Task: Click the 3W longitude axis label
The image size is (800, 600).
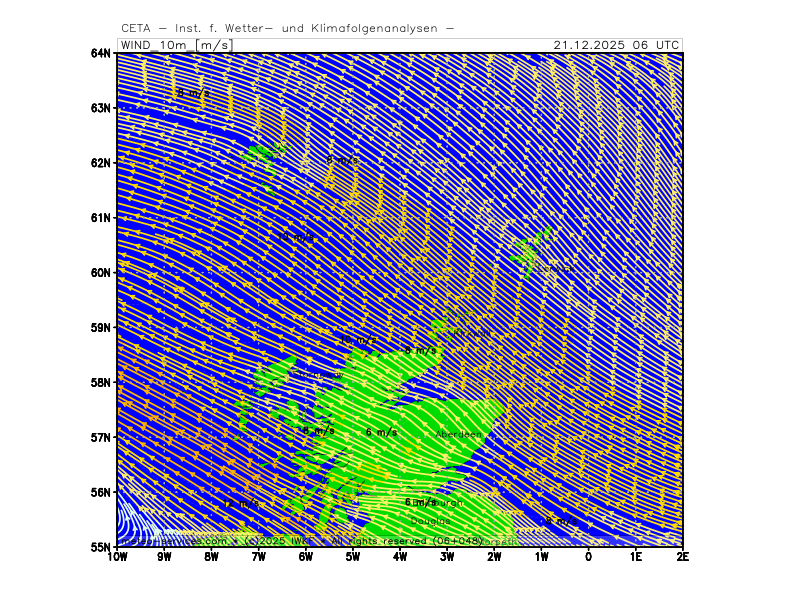Action: pos(447,556)
